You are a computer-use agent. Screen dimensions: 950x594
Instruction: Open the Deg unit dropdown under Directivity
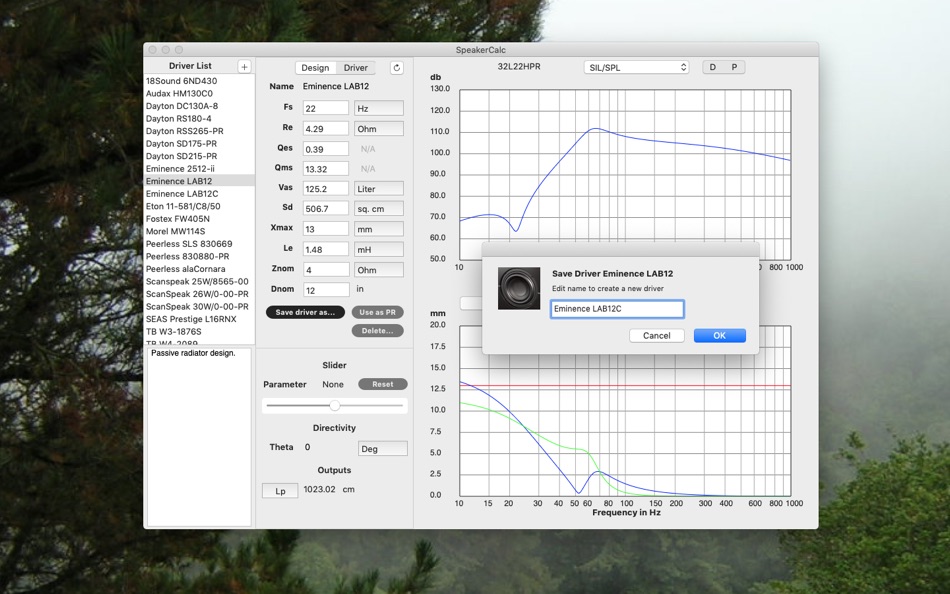pyautogui.click(x=382, y=448)
